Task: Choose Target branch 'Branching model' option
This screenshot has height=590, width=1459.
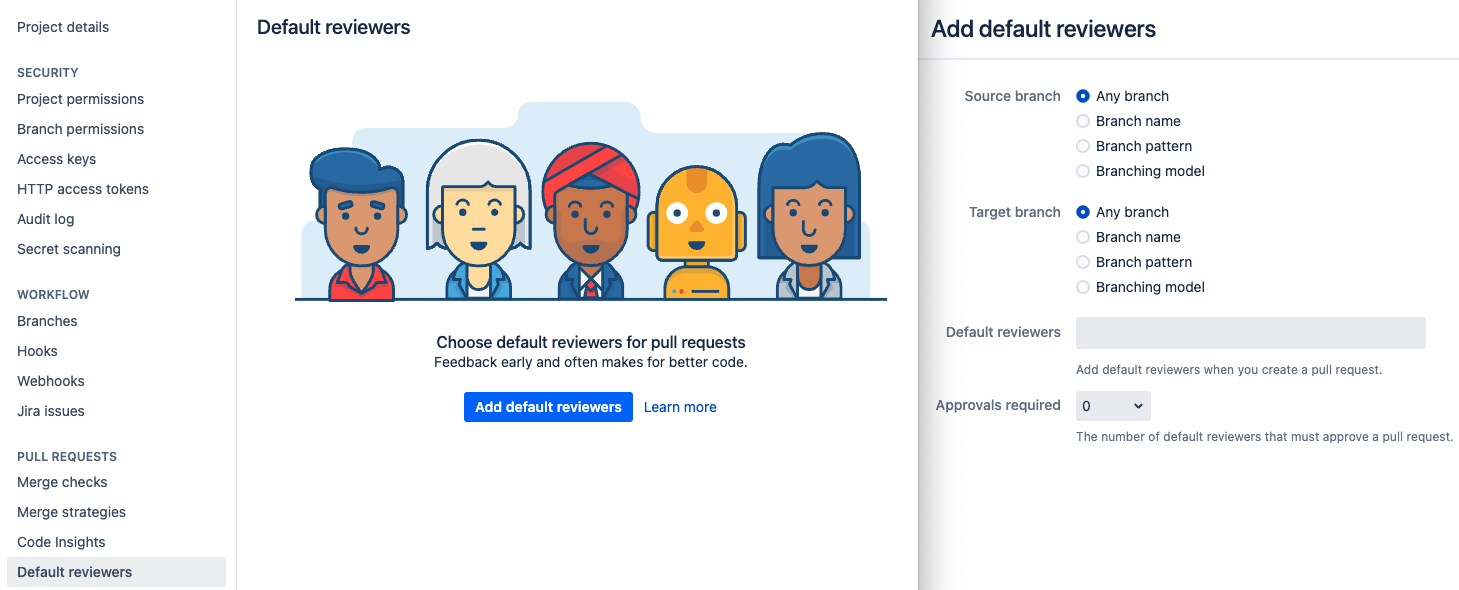Action: [x=1083, y=287]
